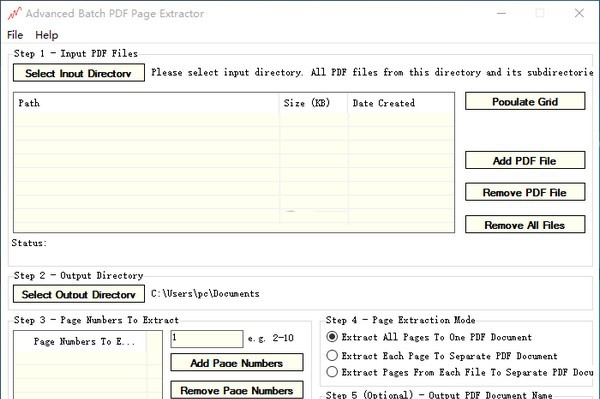Click the Populate Grid button
600x399 pixels.
click(x=525, y=101)
